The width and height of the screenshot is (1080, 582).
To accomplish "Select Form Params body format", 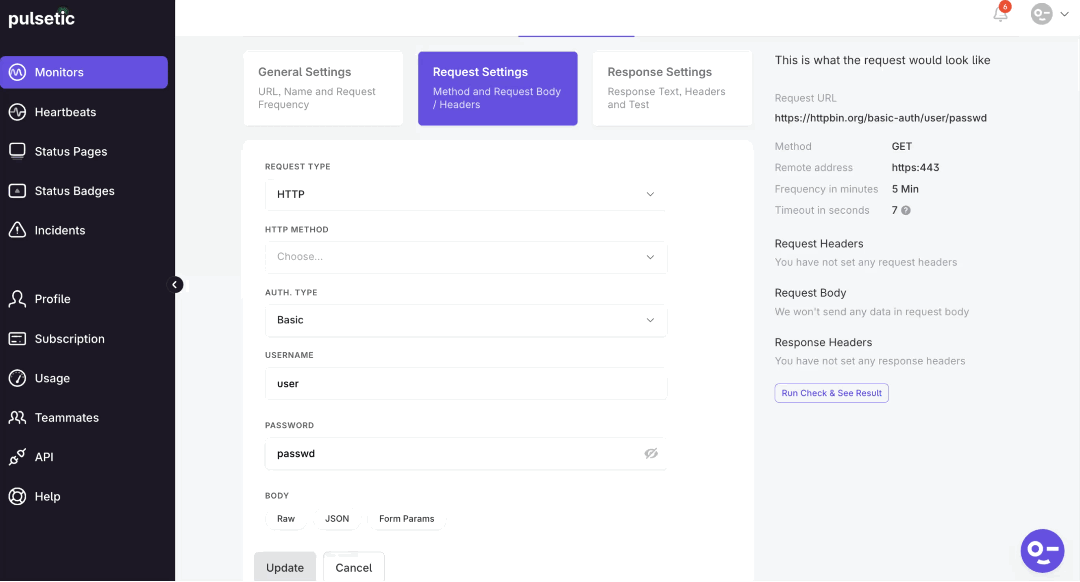I will (407, 518).
